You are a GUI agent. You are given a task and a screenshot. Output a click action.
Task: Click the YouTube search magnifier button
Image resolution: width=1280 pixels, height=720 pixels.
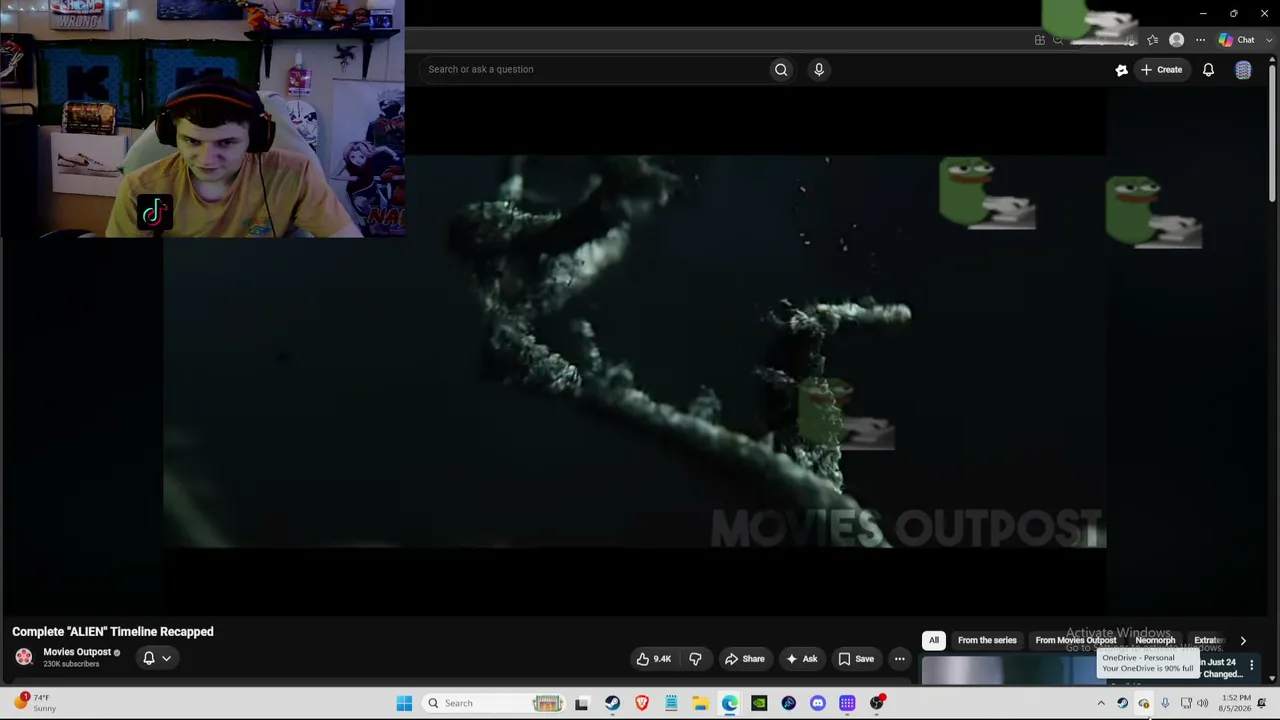[x=781, y=69]
